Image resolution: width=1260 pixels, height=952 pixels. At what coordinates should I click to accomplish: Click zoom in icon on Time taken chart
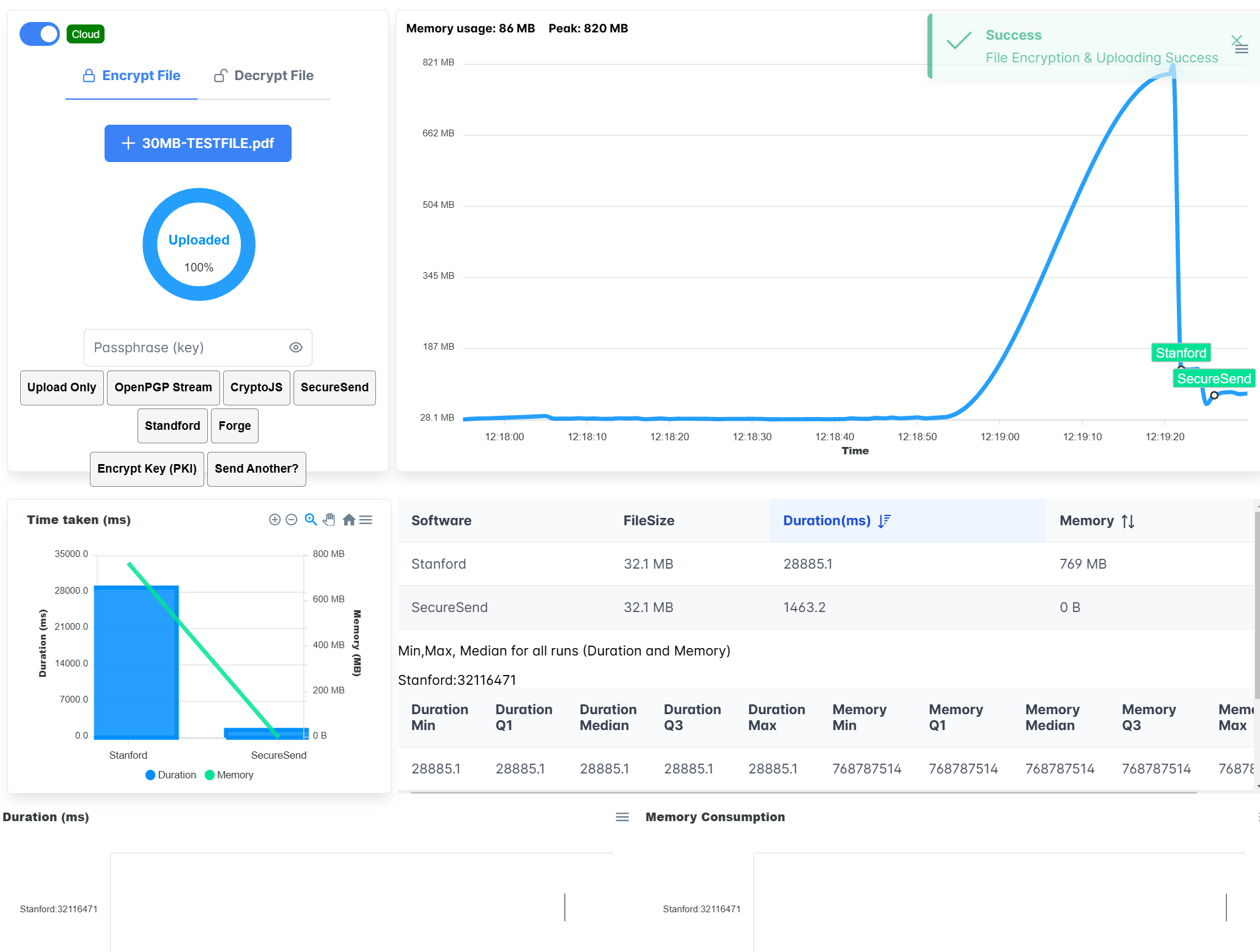click(x=274, y=520)
